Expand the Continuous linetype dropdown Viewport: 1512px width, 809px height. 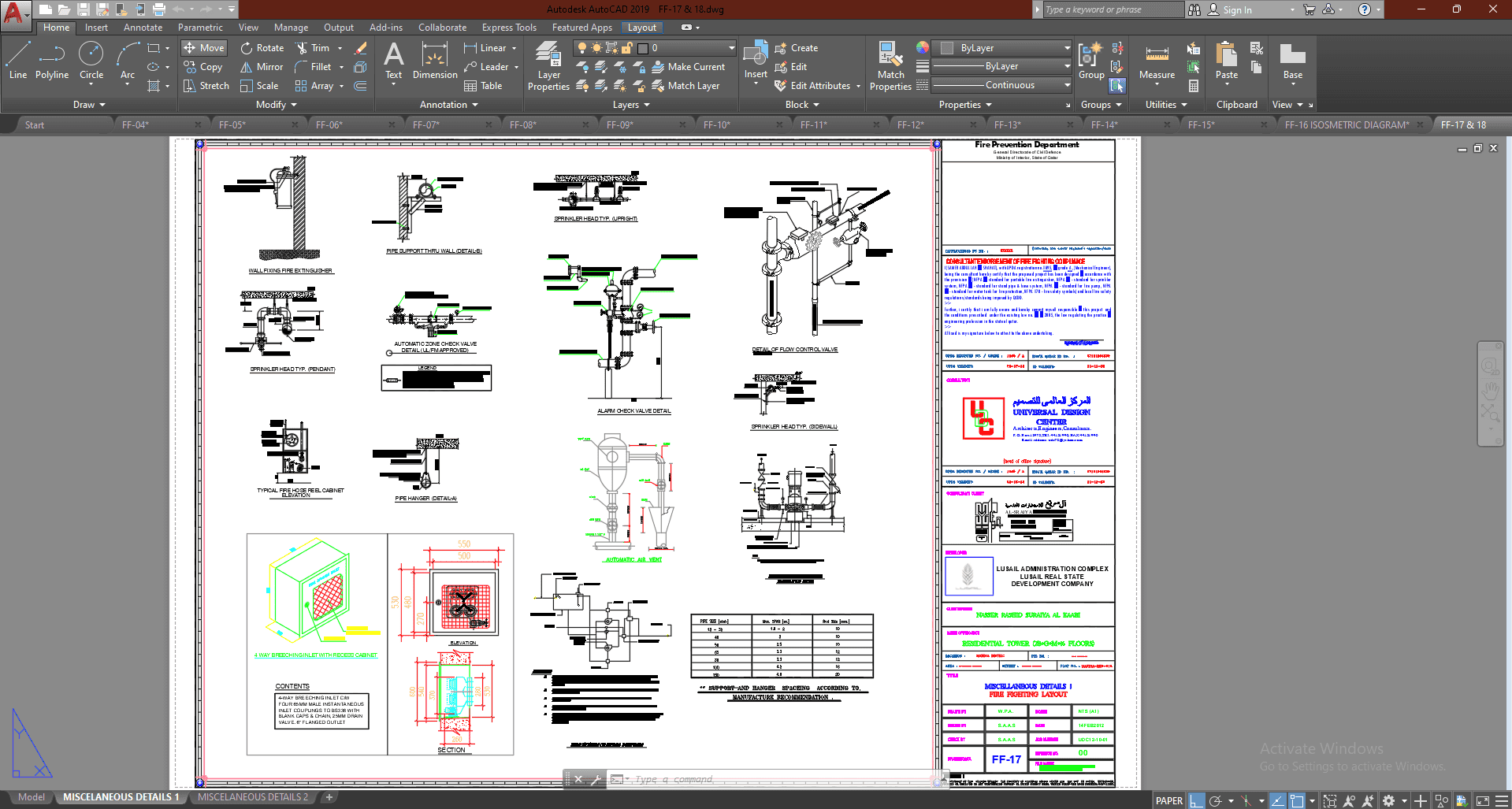point(1067,85)
